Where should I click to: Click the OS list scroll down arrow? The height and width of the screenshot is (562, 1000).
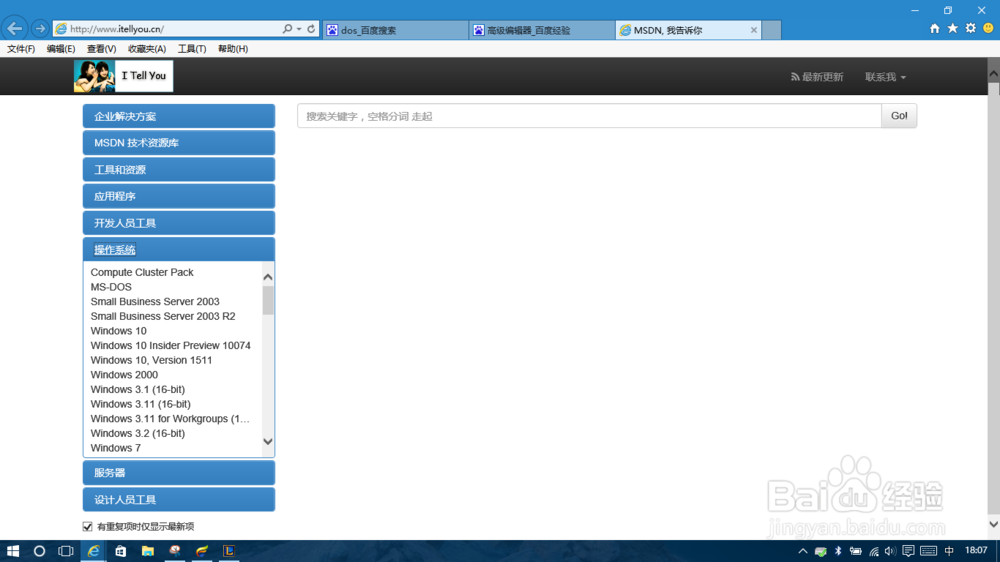(268, 441)
